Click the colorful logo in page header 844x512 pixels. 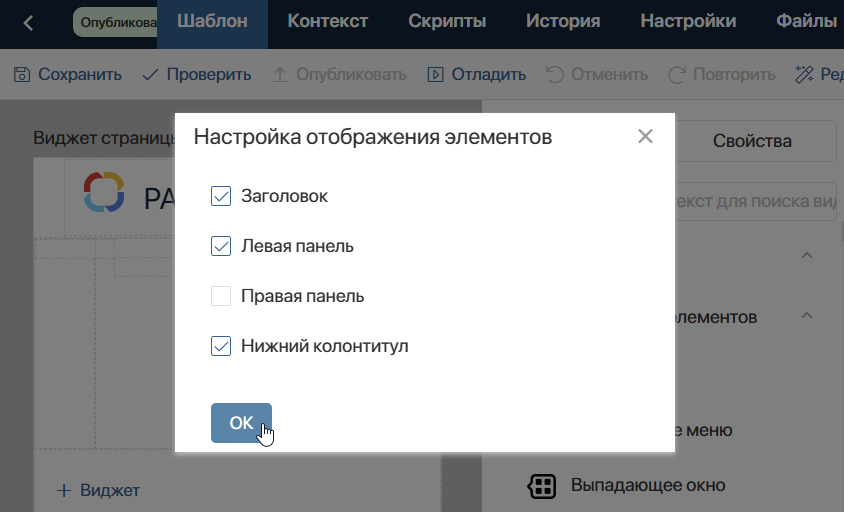[x=104, y=192]
